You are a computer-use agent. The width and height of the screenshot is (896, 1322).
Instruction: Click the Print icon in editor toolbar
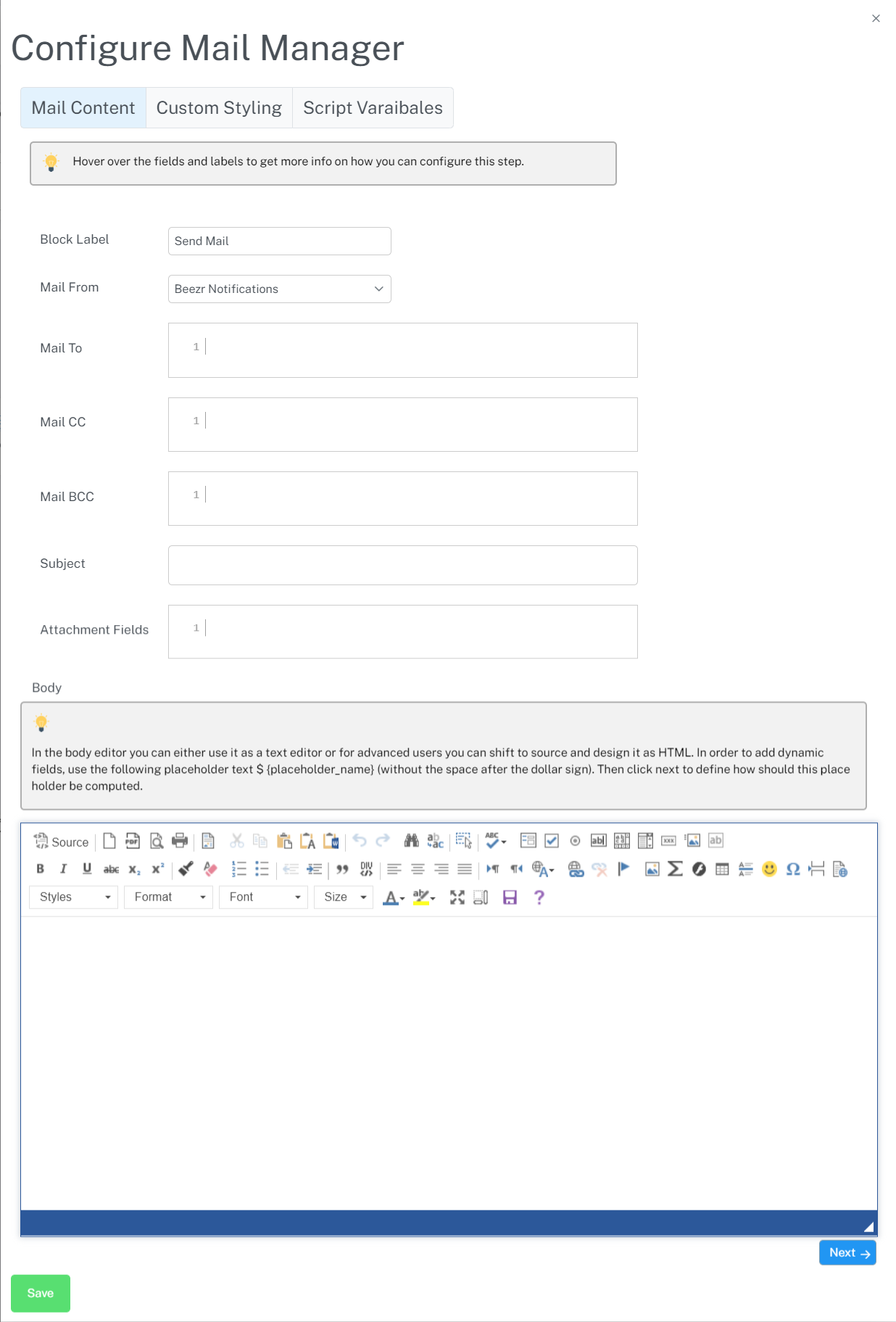coord(180,841)
